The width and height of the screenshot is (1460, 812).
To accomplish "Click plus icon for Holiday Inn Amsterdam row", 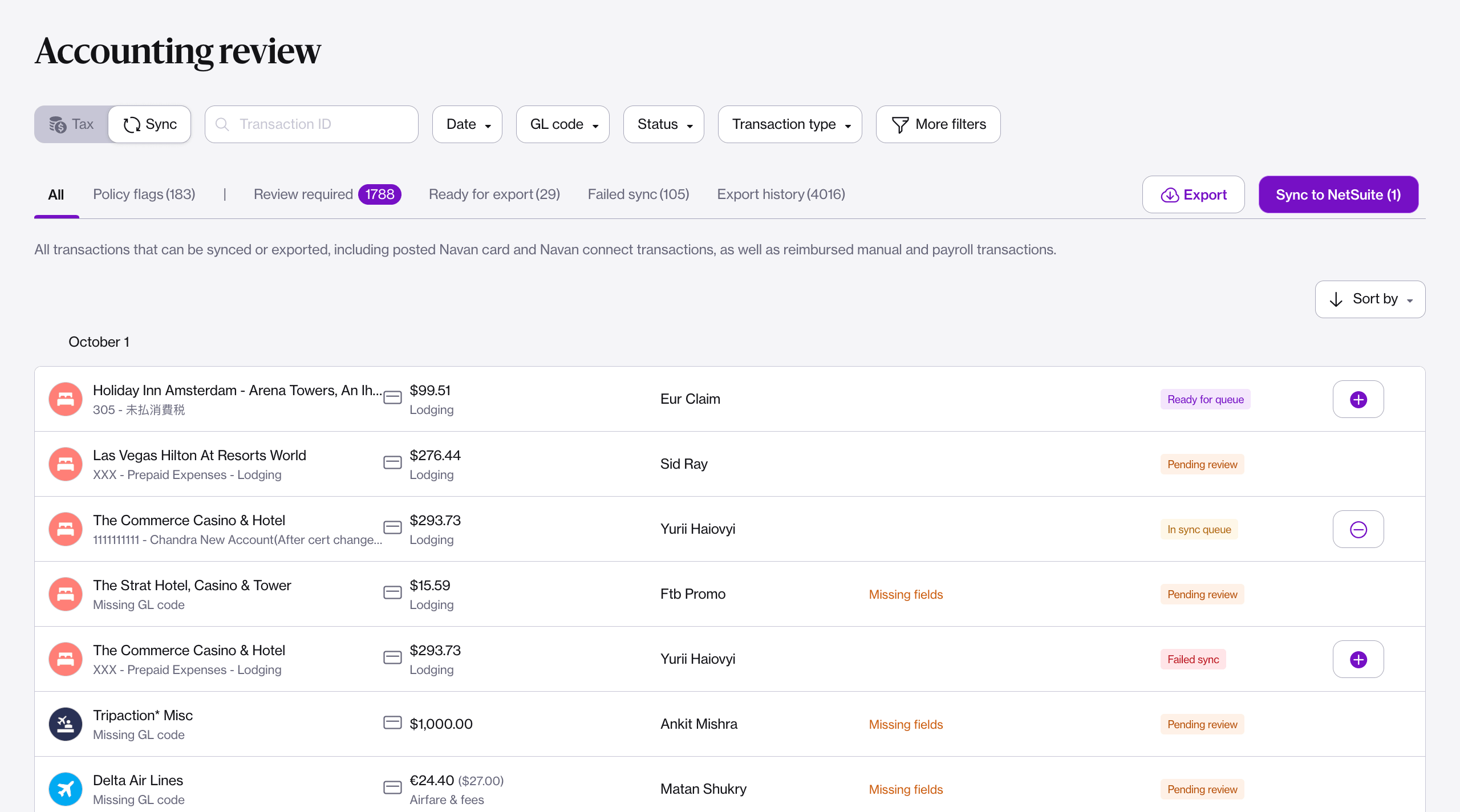I will tap(1358, 399).
